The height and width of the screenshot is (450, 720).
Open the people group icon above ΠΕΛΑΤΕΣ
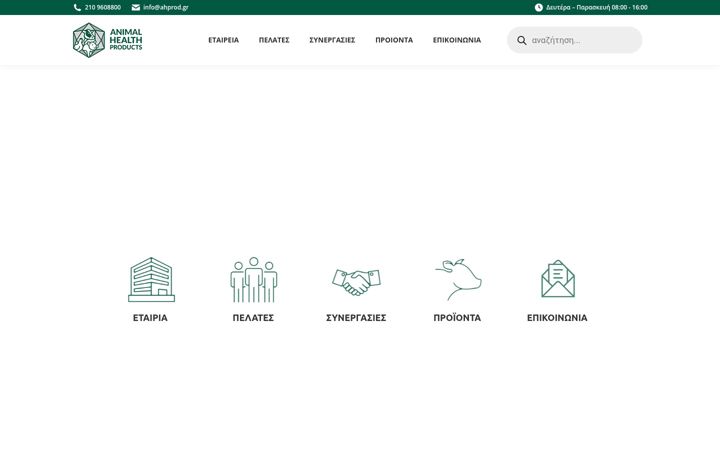253,279
